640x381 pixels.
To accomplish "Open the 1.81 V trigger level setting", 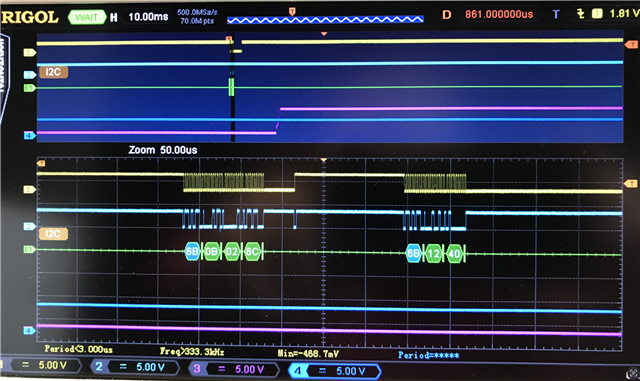I will click(624, 13).
